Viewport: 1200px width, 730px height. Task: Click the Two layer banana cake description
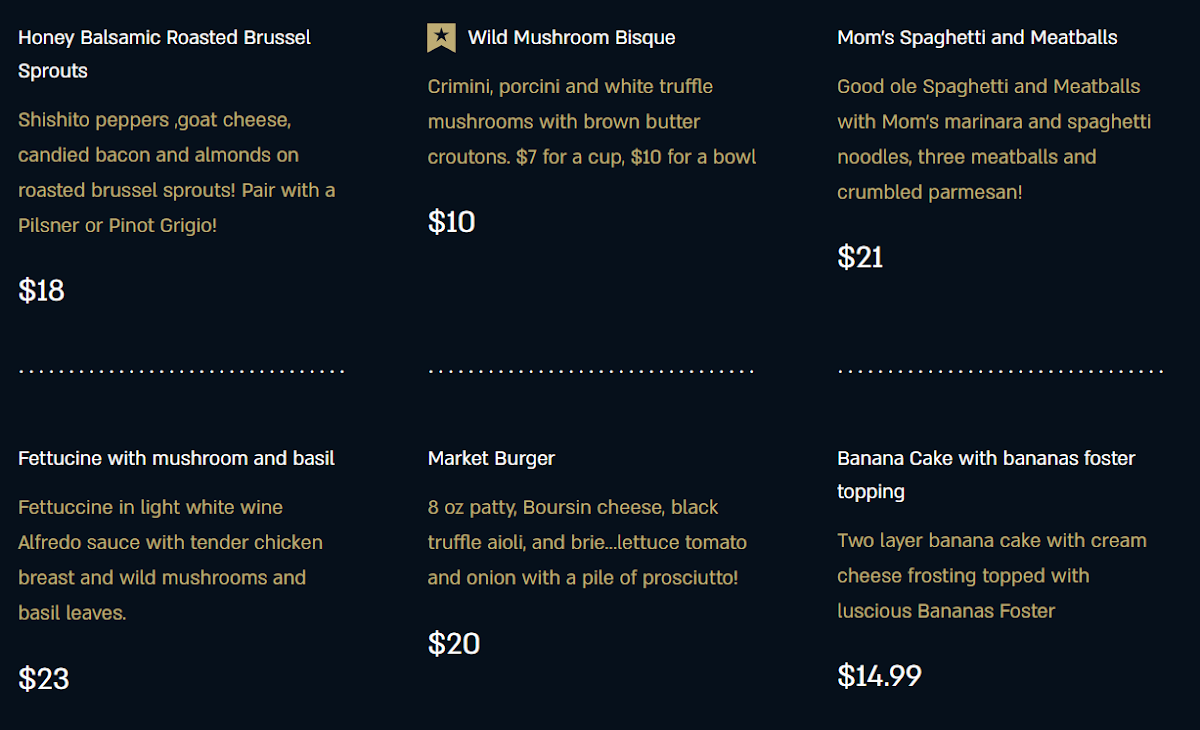(x=991, y=576)
